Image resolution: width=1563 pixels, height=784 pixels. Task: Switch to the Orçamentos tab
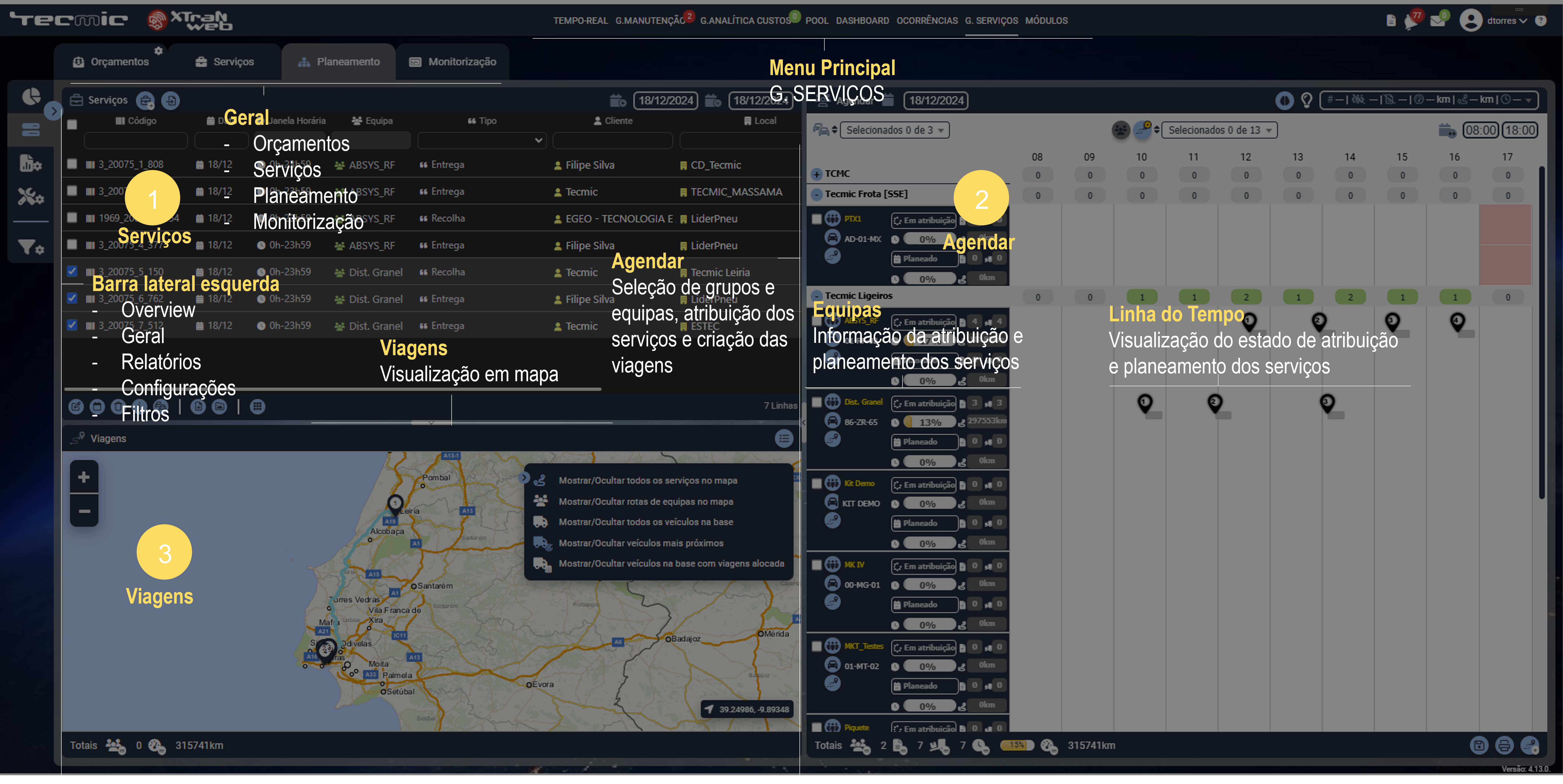coord(111,62)
